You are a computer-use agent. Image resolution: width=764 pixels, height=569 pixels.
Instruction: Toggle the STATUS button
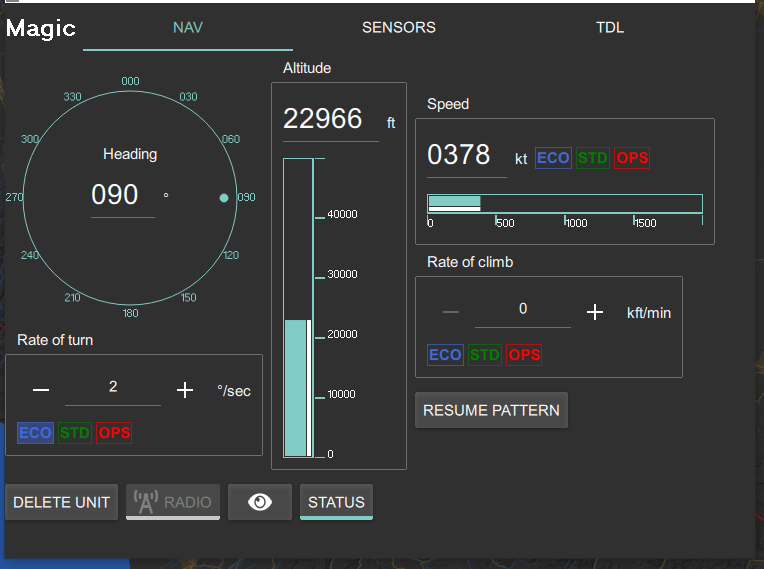[x=336, y=502]
